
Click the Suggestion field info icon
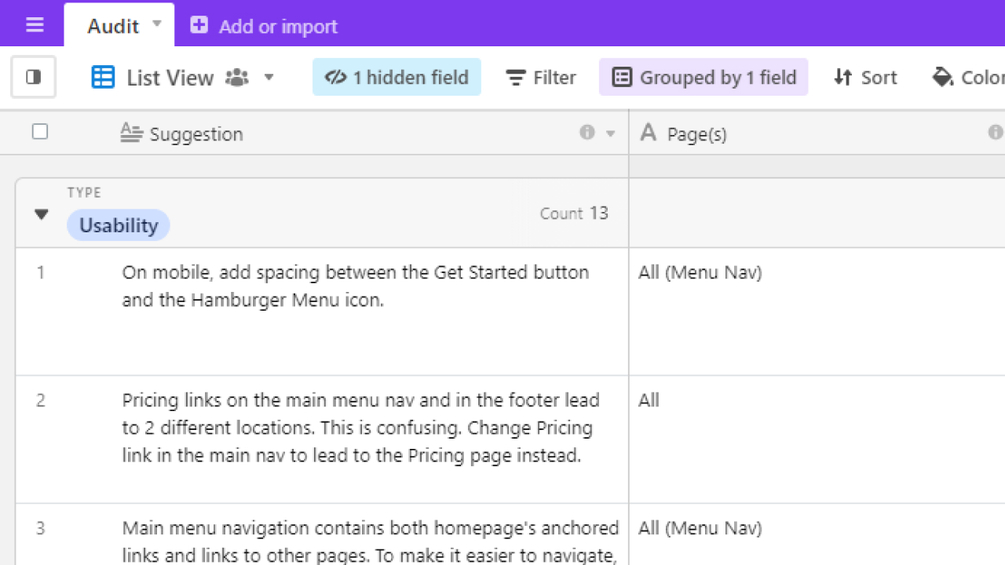point(587,133)
